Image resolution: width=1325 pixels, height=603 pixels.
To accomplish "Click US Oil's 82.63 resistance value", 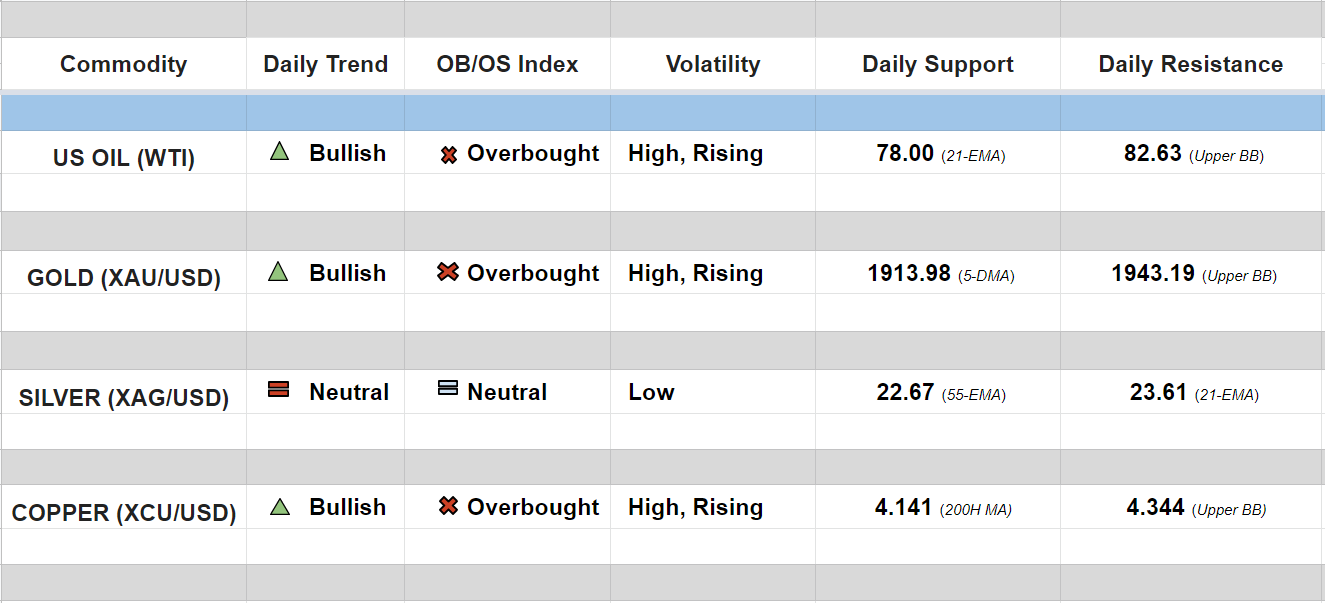I will click(x=1152, y=154).
